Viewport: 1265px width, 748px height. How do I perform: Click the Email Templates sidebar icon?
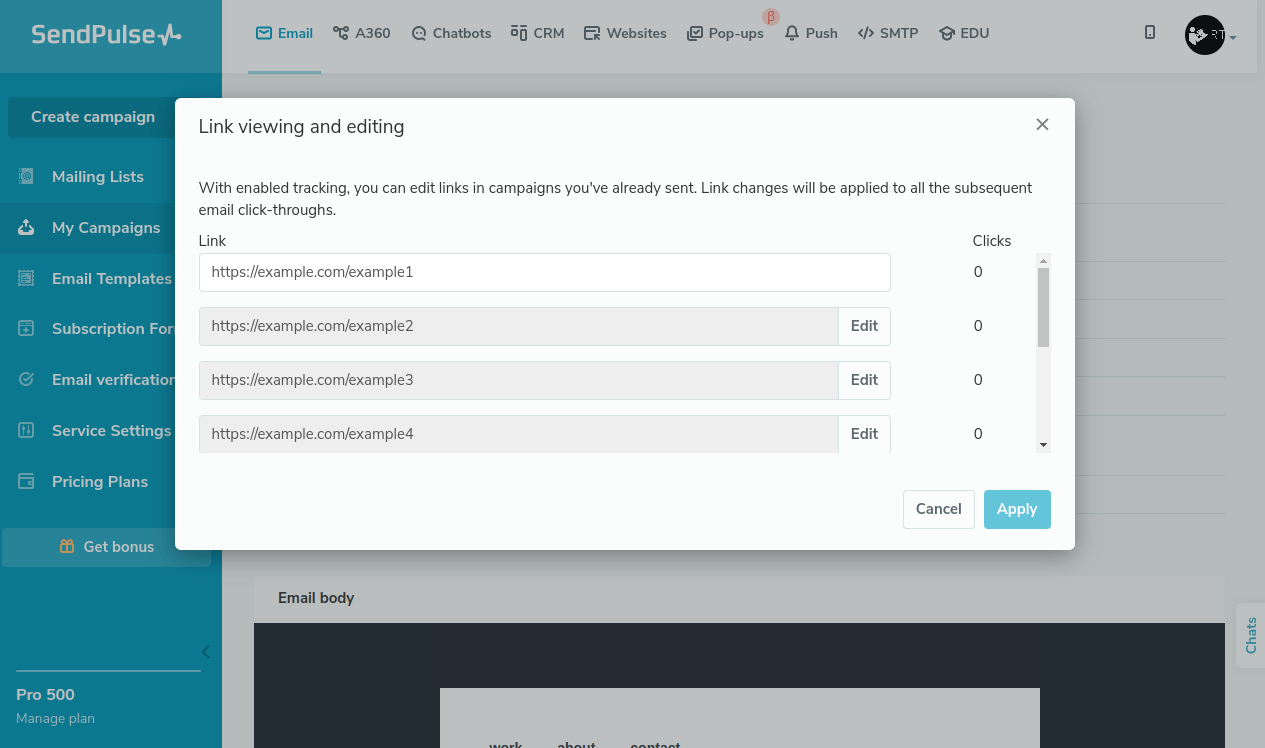click(x=27, y=279)
